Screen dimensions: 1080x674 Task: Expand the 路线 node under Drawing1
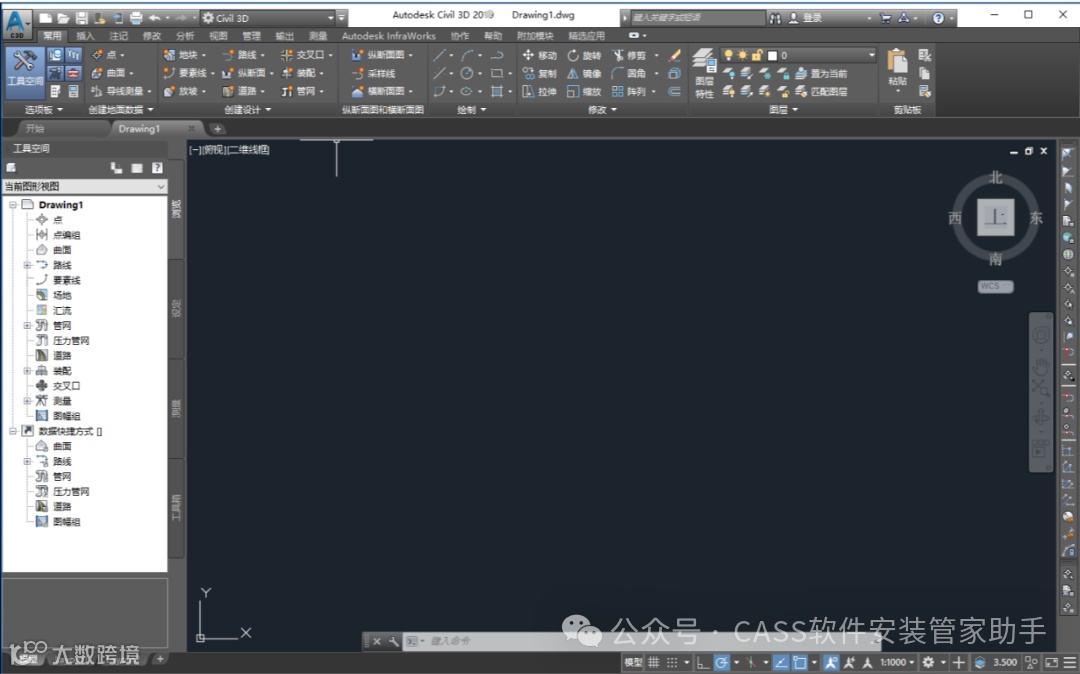(x=28, y=265)
